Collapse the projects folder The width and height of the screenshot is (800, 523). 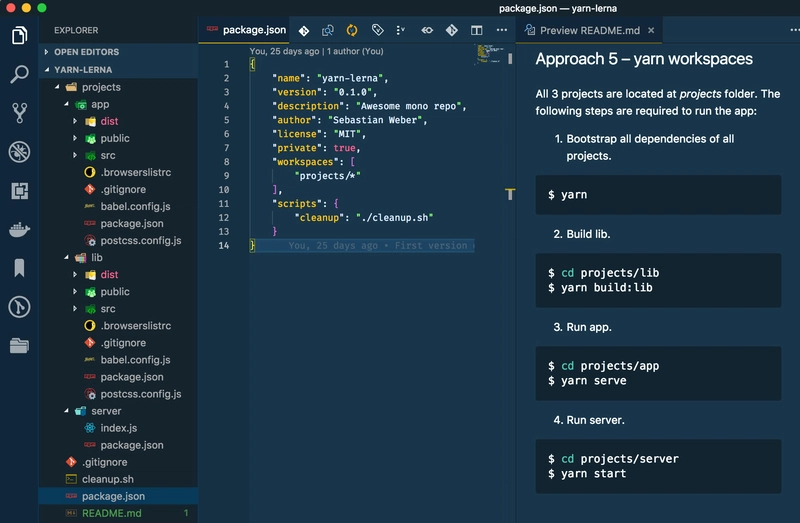click(101, 87)
